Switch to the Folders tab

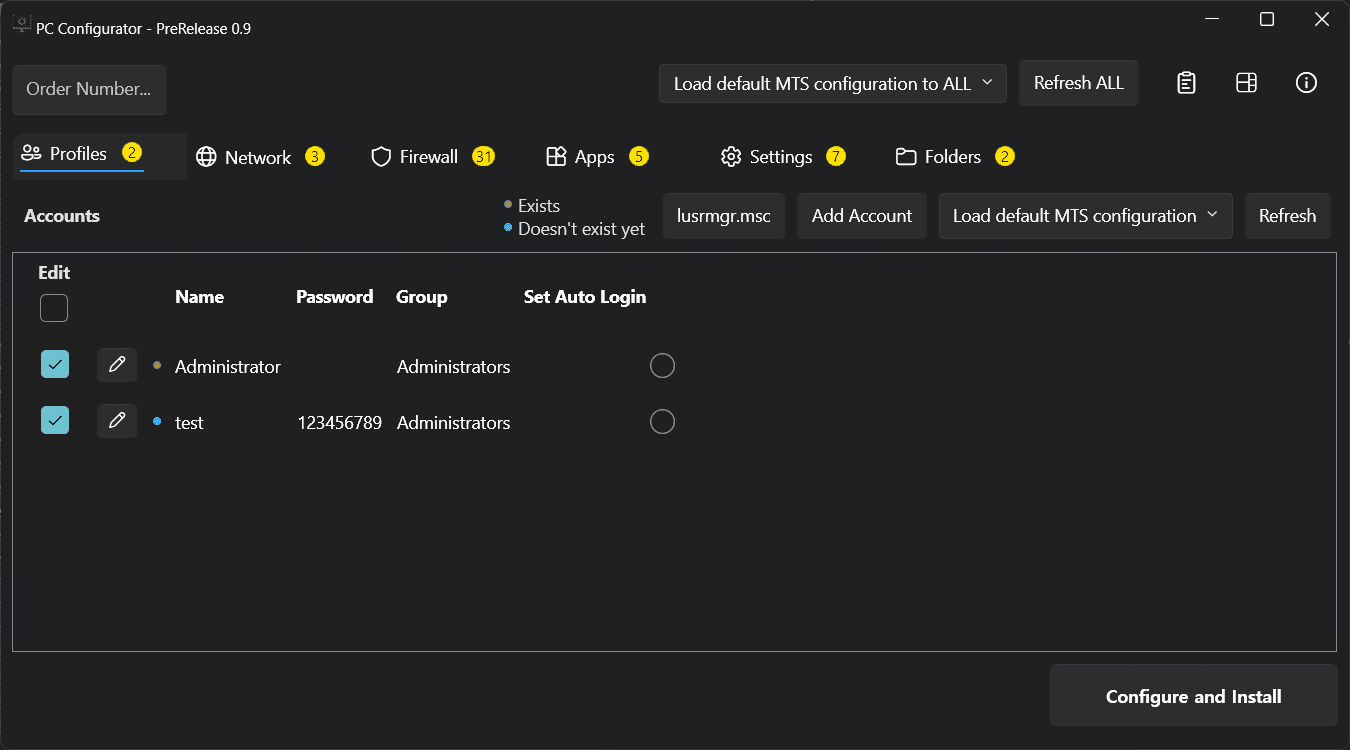951,157
